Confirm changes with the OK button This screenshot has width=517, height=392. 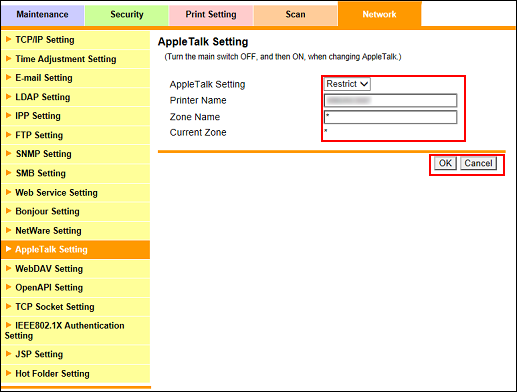coord(445,163)
